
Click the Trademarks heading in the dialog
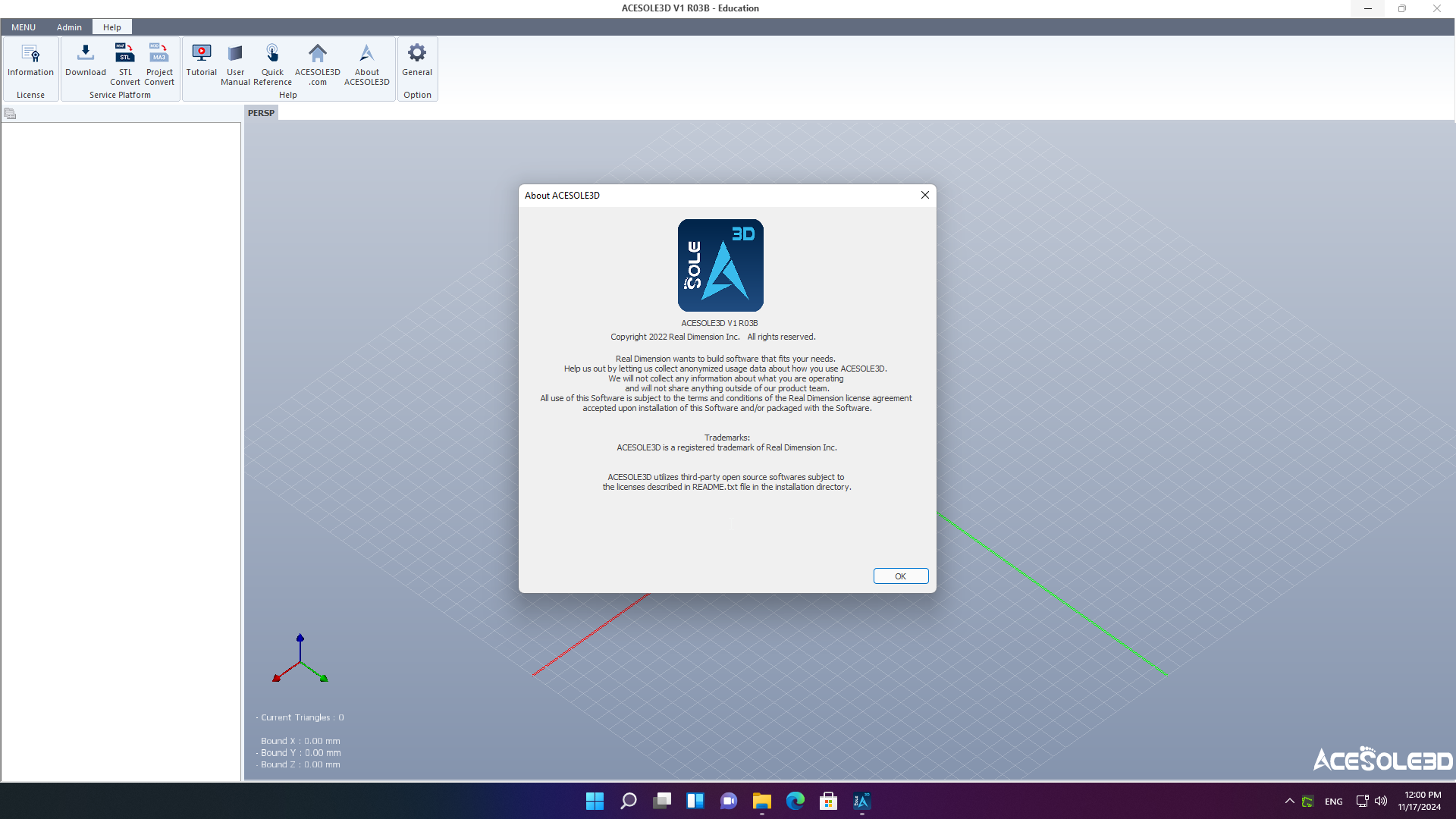(727, 438)
